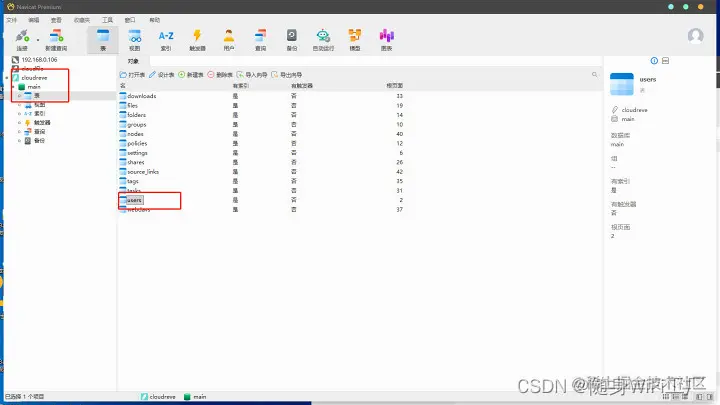720x405 pixels.
Task: Open the 自动运行 automation robot icon
Action: coord(323,40)
